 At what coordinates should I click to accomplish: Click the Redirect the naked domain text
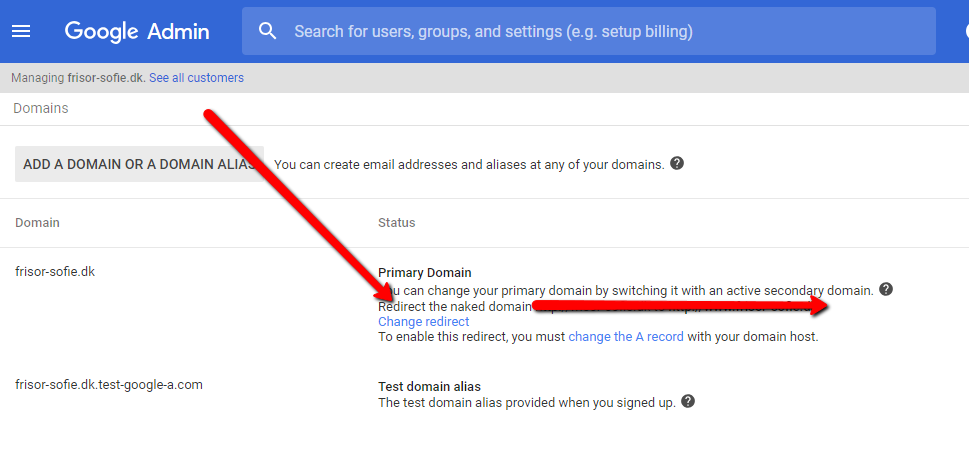click(455, 306)
